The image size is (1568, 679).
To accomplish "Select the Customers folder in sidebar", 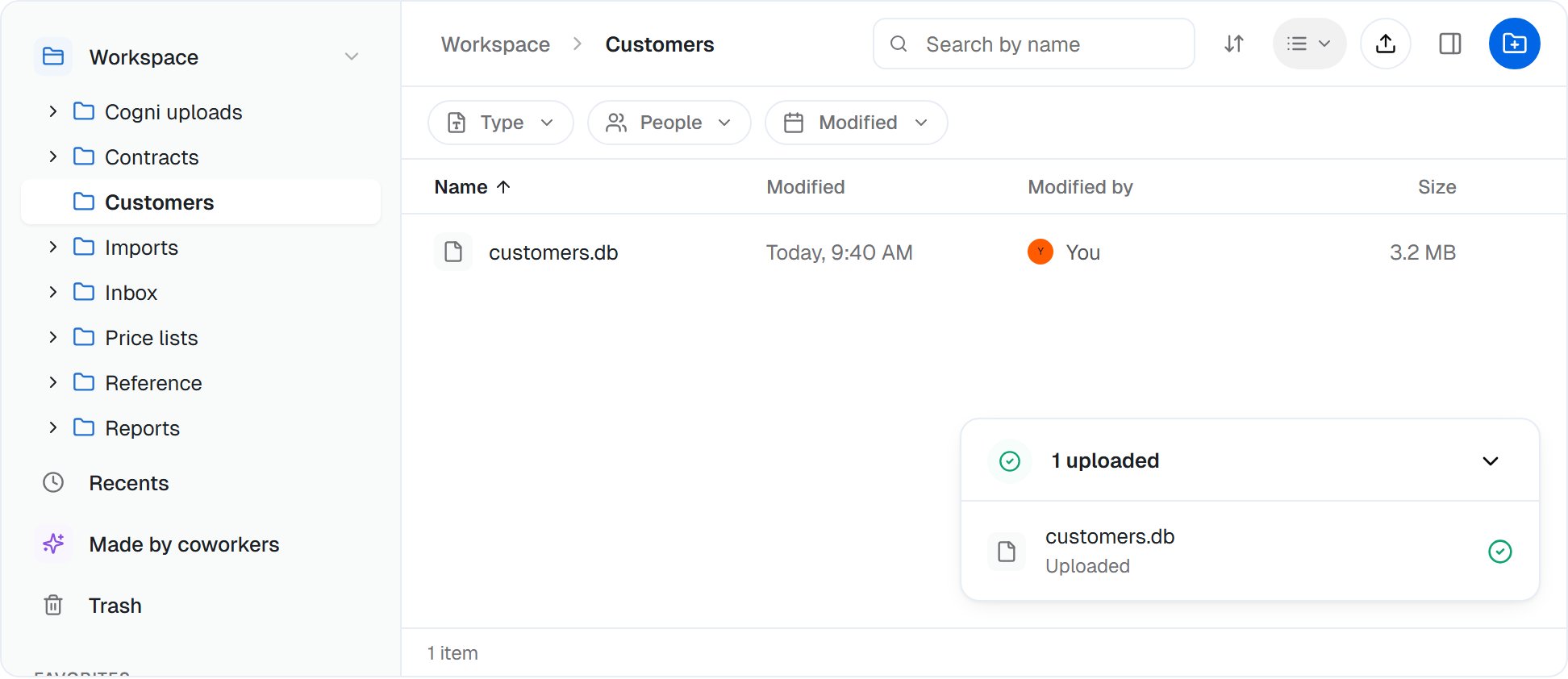I will 201,202.
